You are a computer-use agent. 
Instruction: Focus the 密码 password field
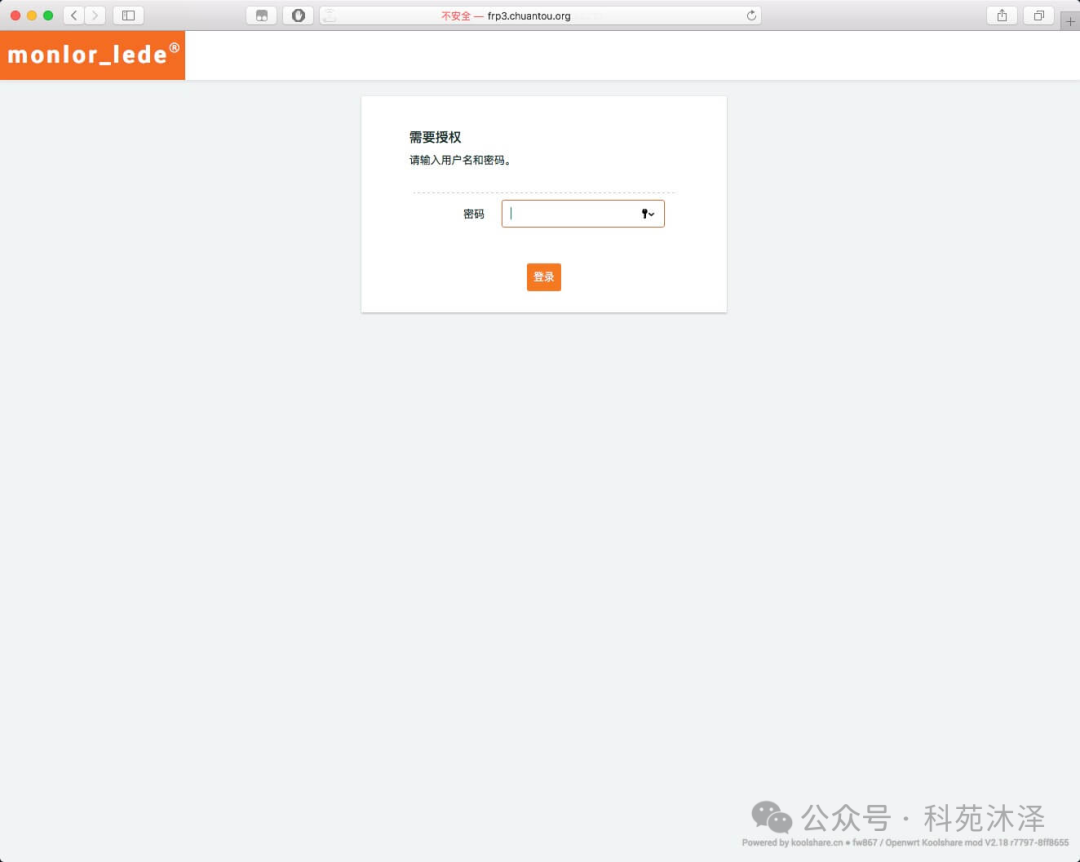(570, 214)
